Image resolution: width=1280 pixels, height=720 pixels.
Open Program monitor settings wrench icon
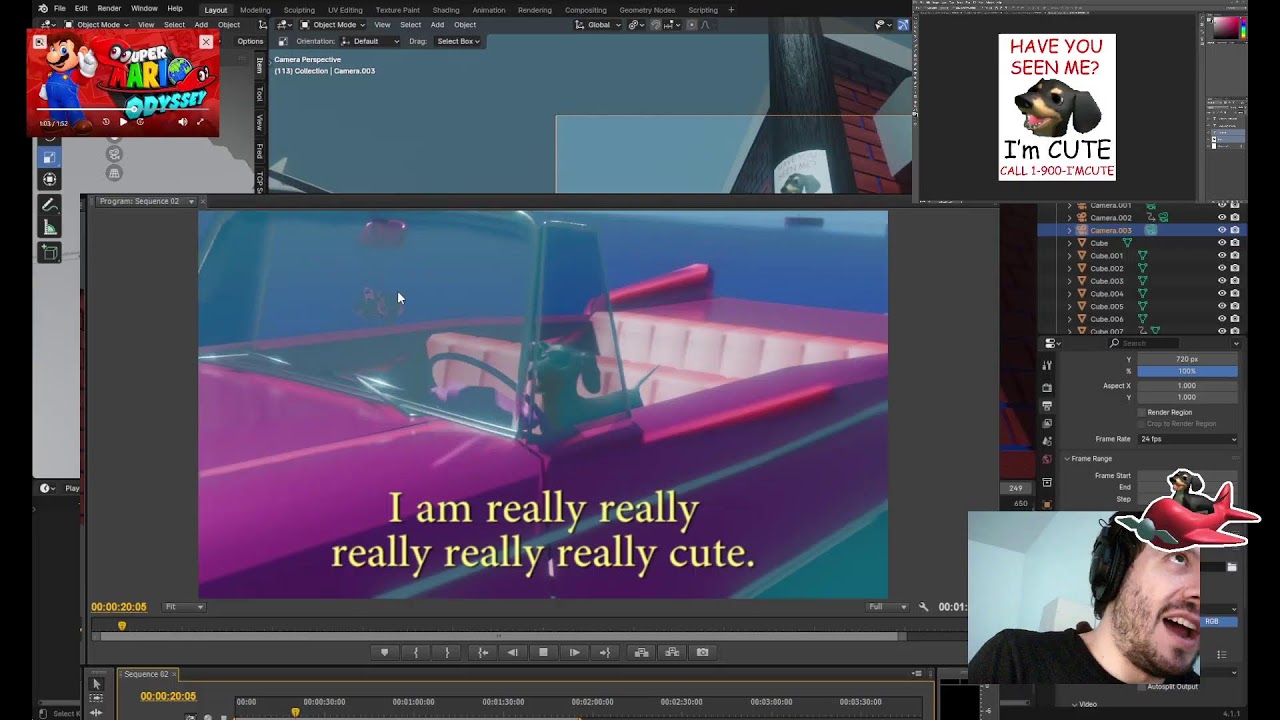coord(924,607)
